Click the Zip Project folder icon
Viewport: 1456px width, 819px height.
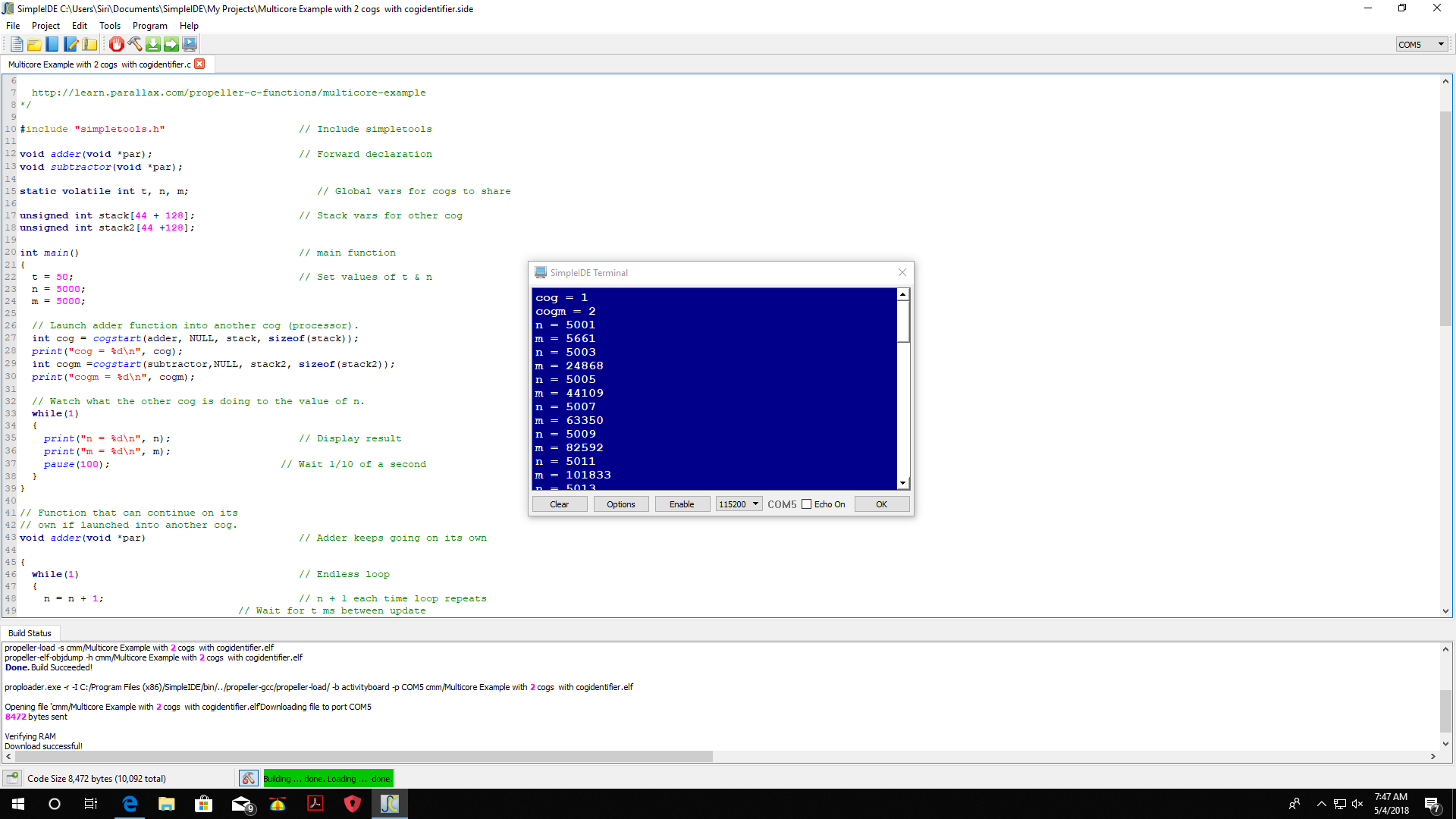click(89, 45)
